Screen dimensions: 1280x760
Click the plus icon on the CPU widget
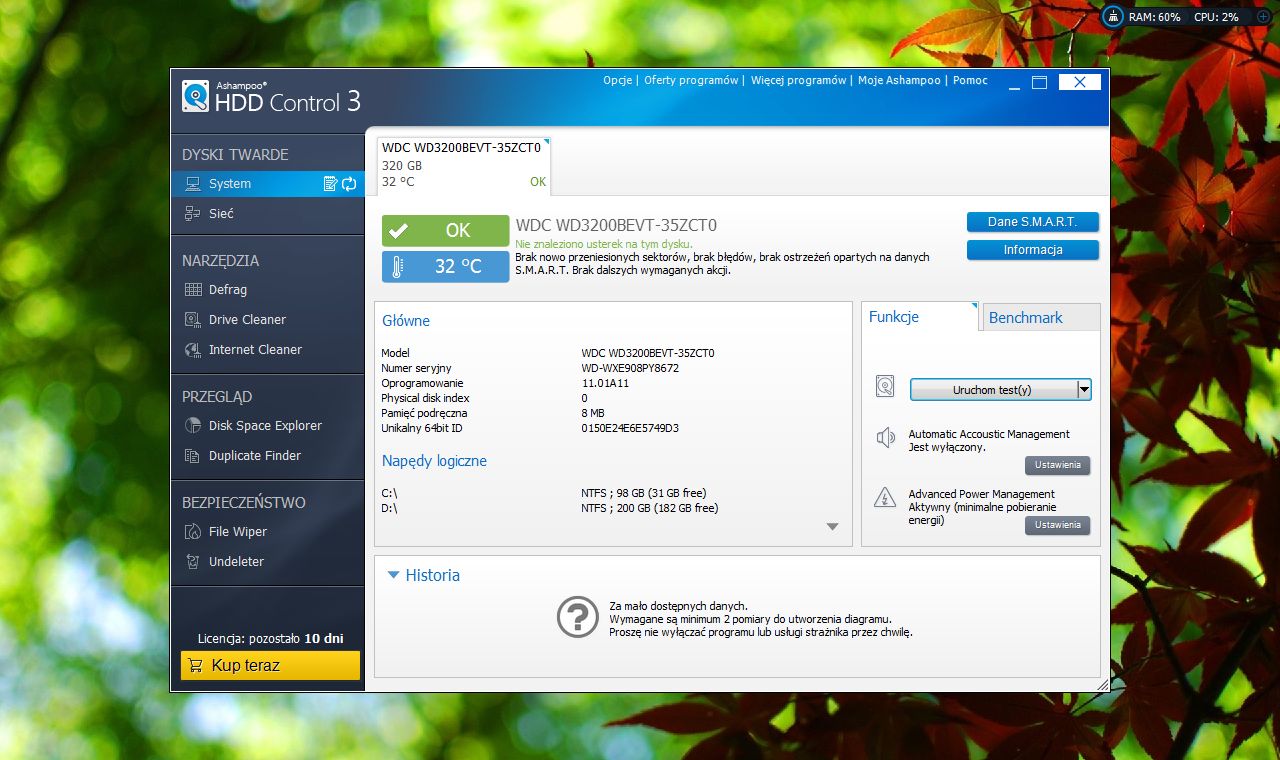click(1263, 17)
